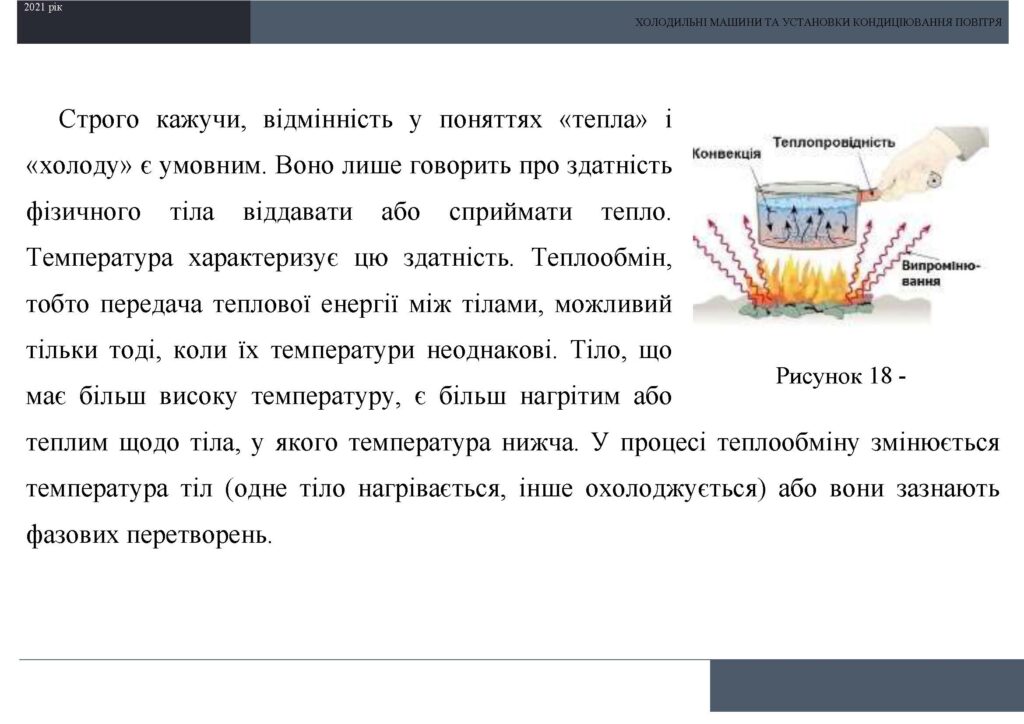Click the dark header block top left

[133, 22]
